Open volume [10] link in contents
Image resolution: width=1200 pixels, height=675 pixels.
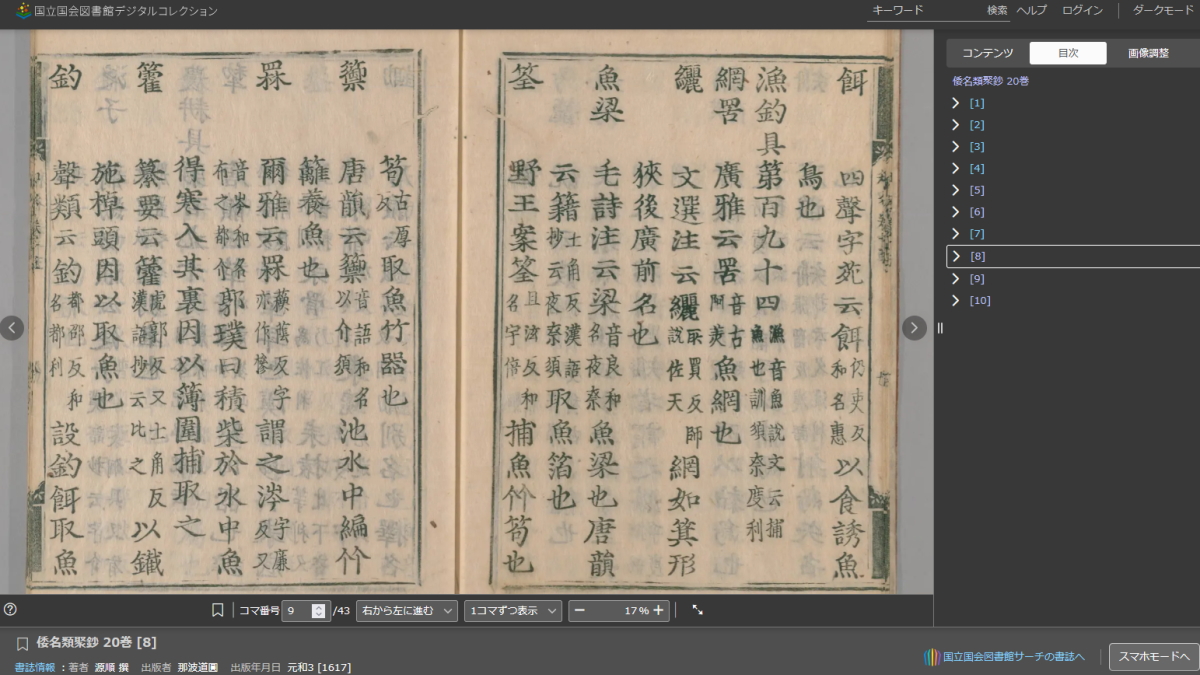[980, 301]
